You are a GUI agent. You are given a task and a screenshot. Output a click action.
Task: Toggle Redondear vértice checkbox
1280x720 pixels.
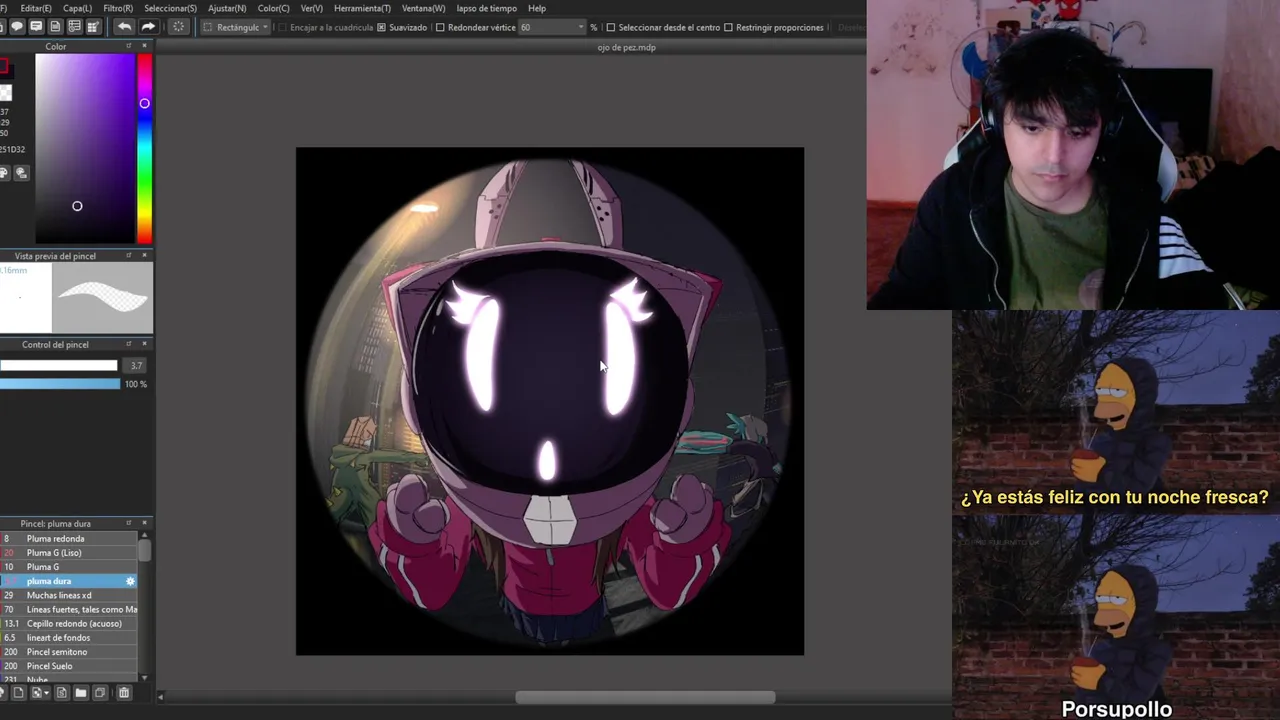coord(440,27)
